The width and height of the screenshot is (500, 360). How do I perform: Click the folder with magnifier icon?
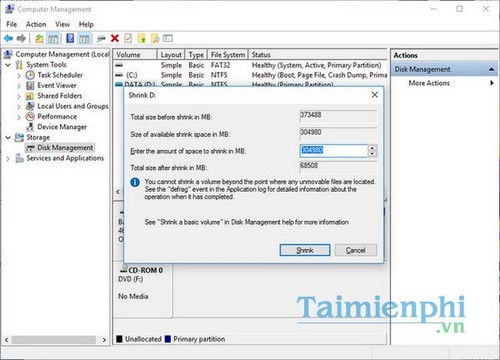(x=155, y=39)
